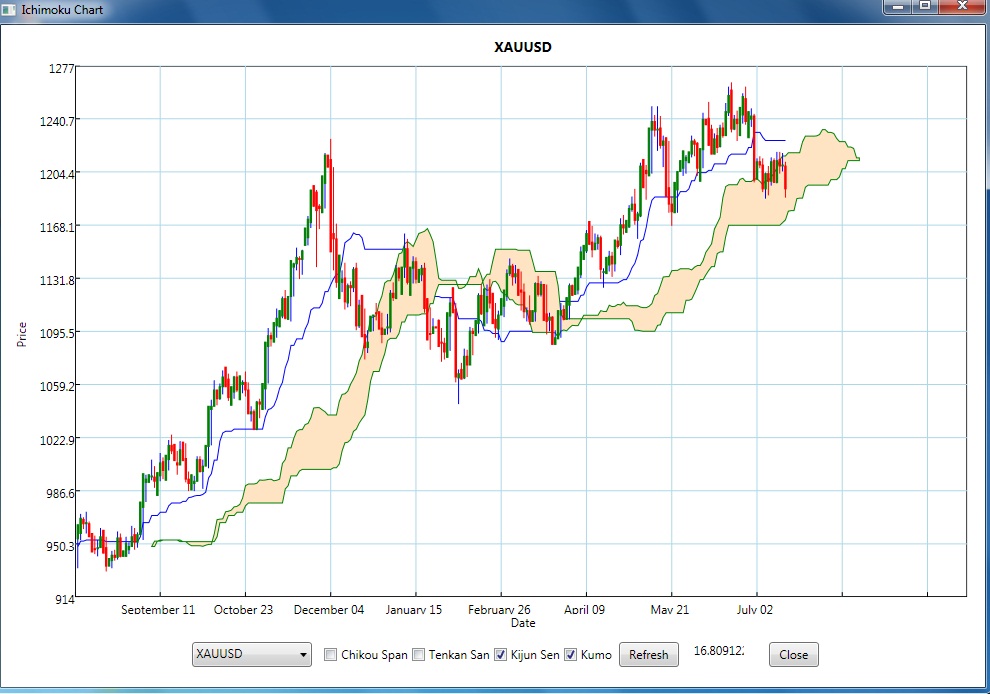Click the 1277 price axis label
The image size is (990, 694).
tap(62, 68)
